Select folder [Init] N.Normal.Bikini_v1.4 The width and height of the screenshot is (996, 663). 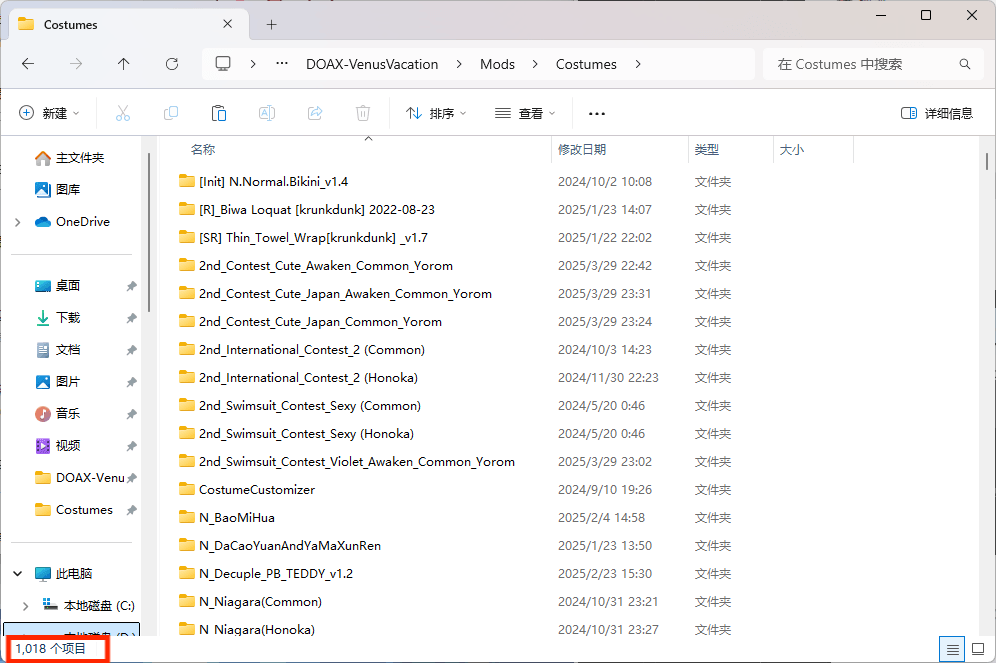tap(273, 182)
